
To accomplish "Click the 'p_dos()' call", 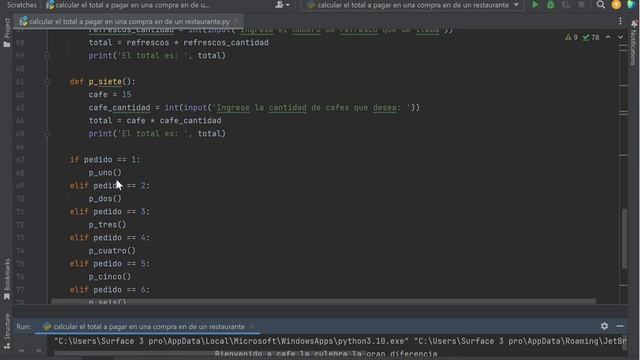I will (x=105, y=199).
